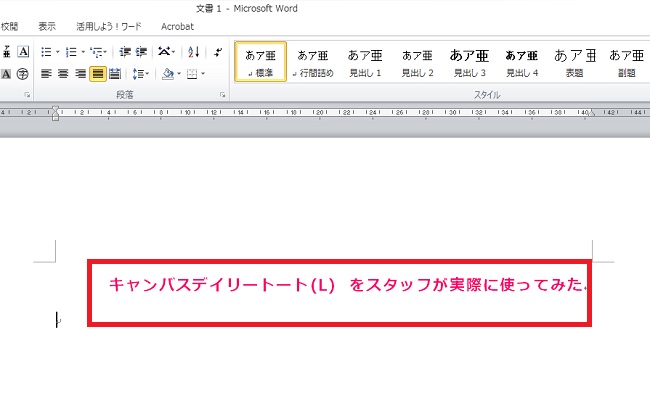Open the phonetic guide (ruby) tool

[6, 52]
